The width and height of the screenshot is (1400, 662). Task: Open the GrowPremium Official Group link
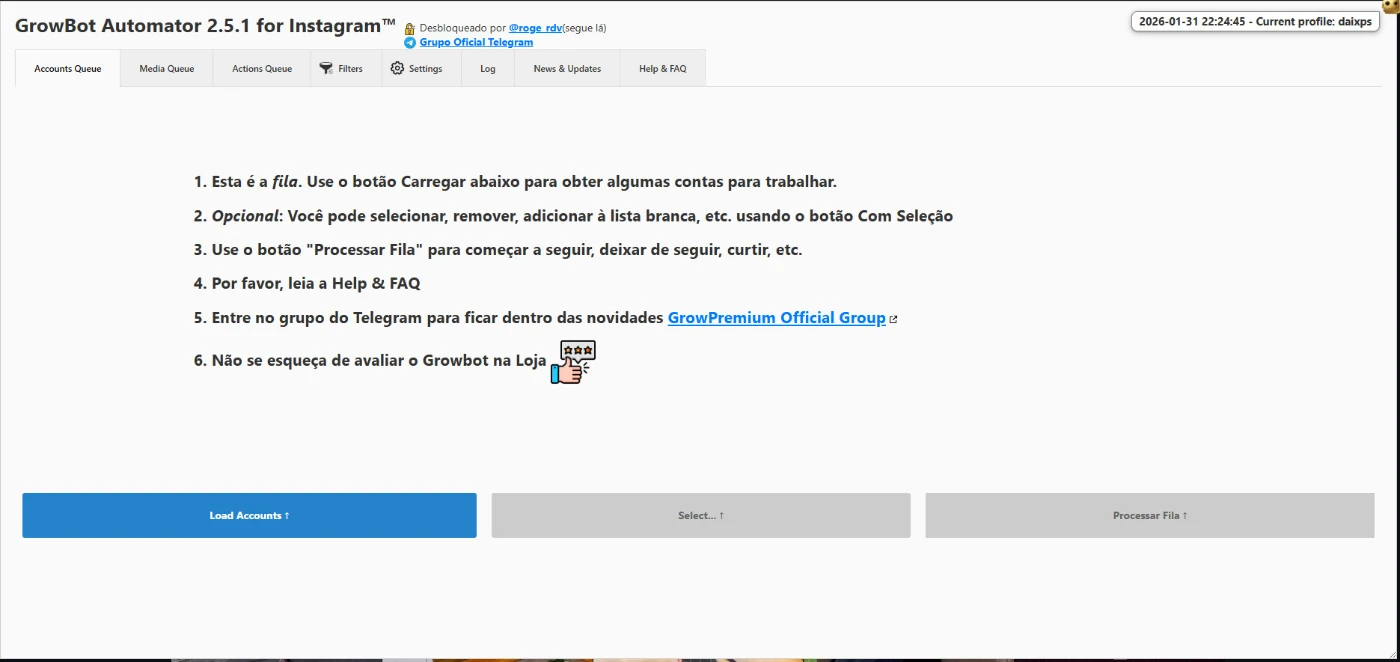[x=776, y=318]
